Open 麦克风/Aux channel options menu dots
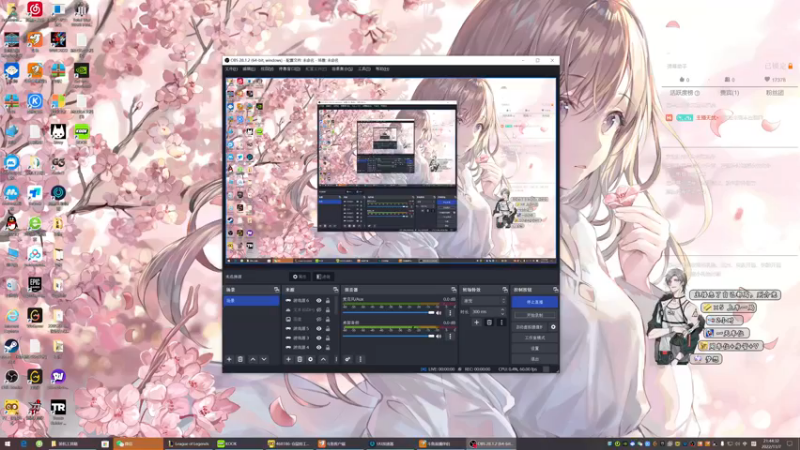 [450, 313]
